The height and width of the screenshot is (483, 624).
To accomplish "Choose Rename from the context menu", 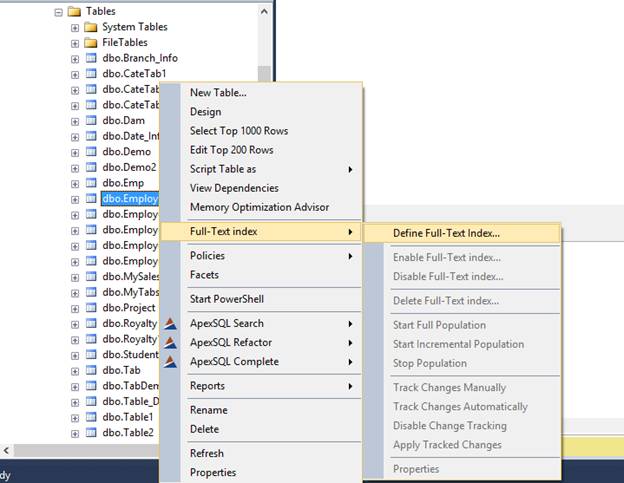I will coord(261,410).
